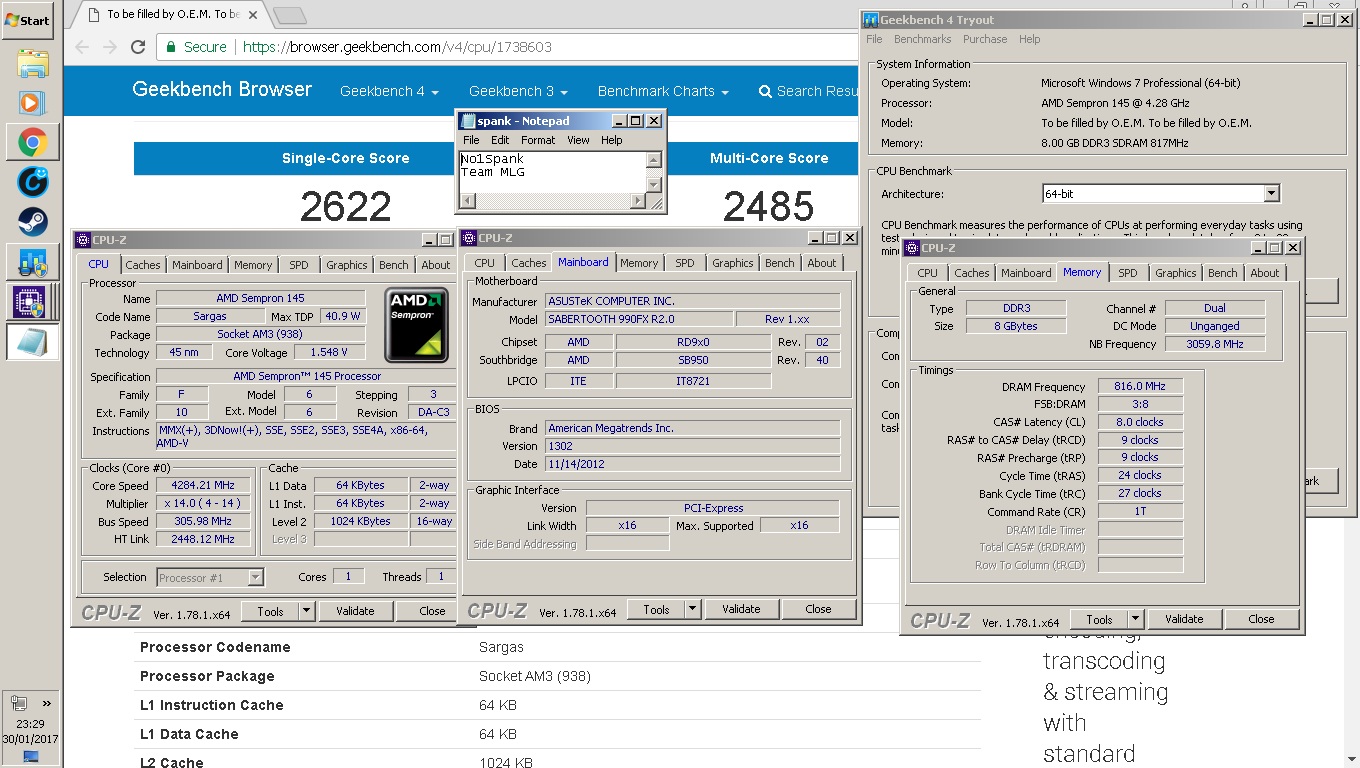Activate Notepad taskbar icon
This screenshot has height=768, width=1360.
pos(32,341)
